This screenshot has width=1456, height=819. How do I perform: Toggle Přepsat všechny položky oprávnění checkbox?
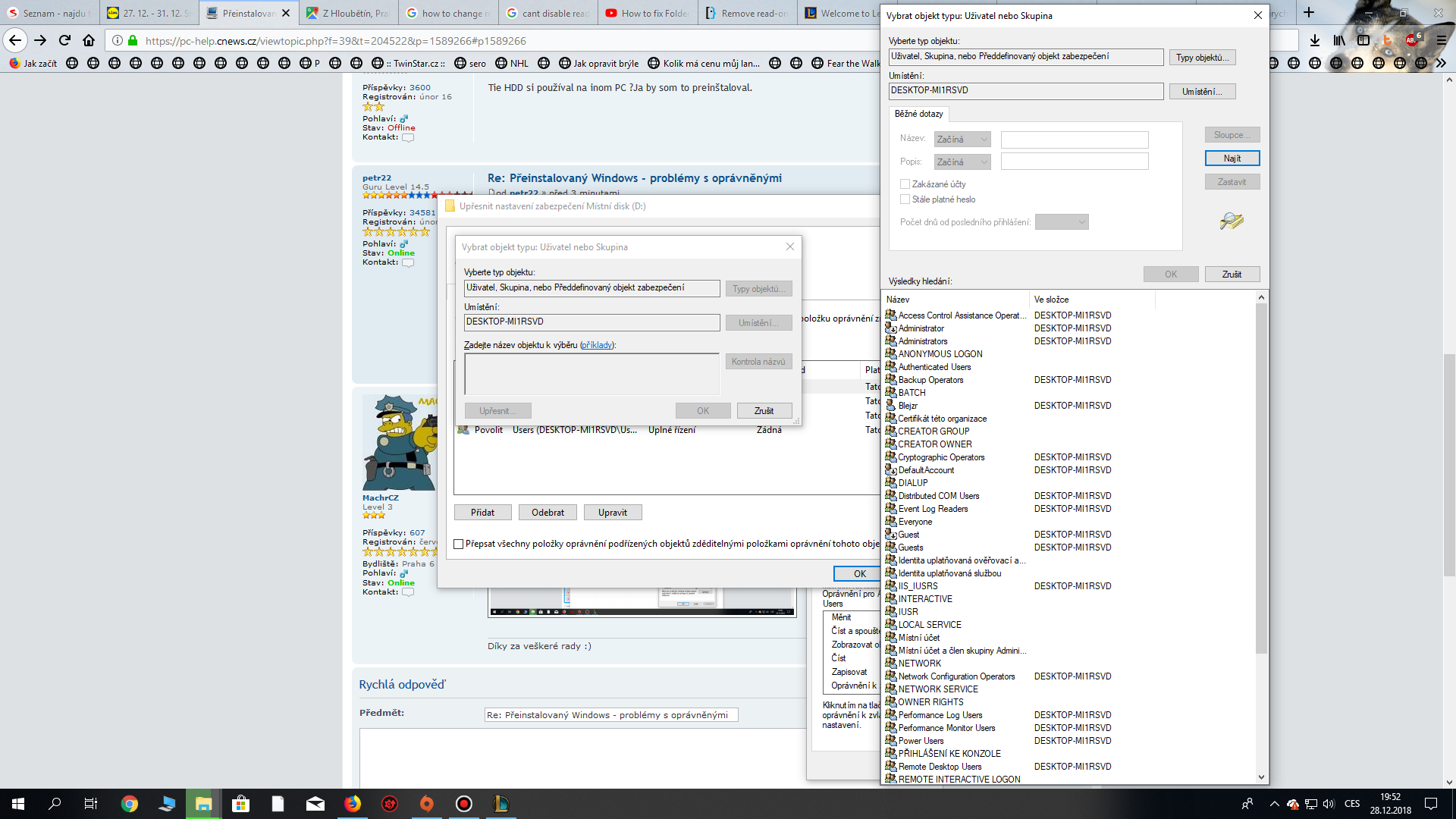coord(458,544)
